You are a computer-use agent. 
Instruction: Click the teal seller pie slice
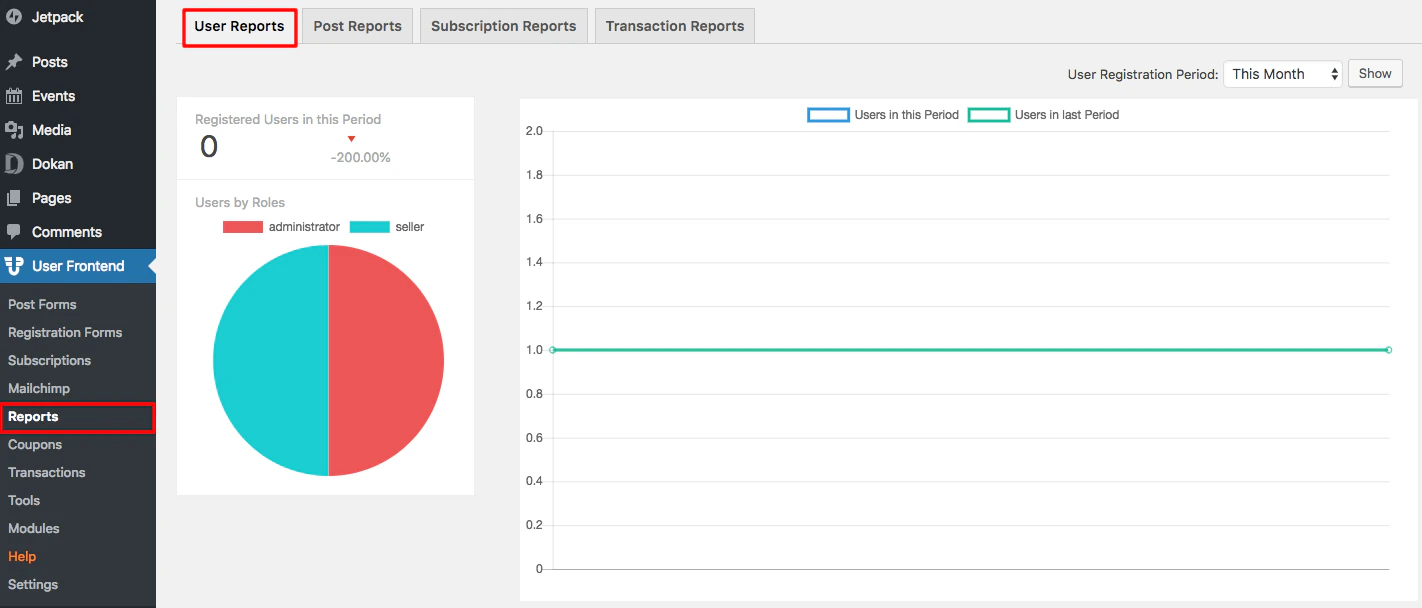coord(270,360)
